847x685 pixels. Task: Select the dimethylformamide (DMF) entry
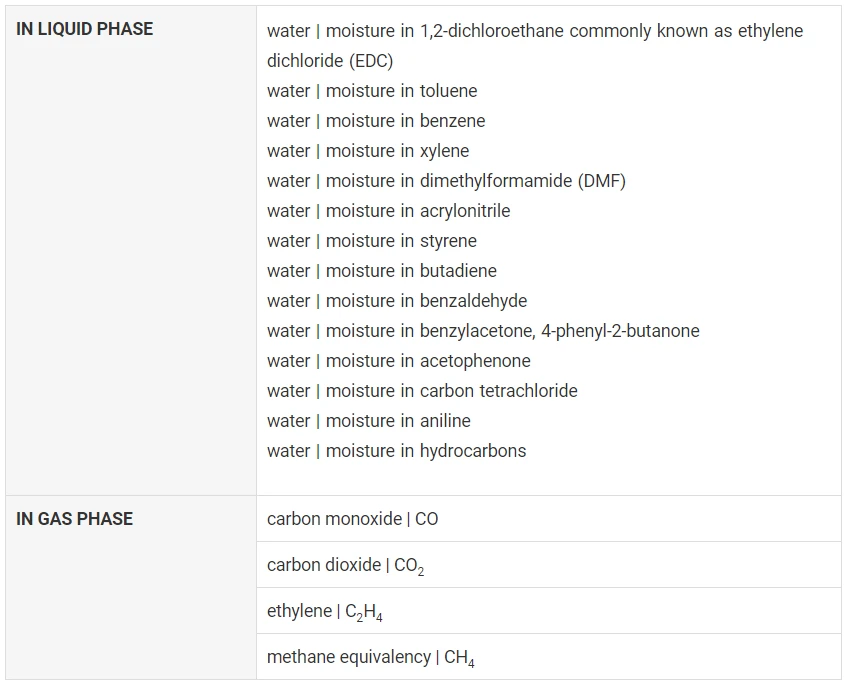click(x=446, y=181)
